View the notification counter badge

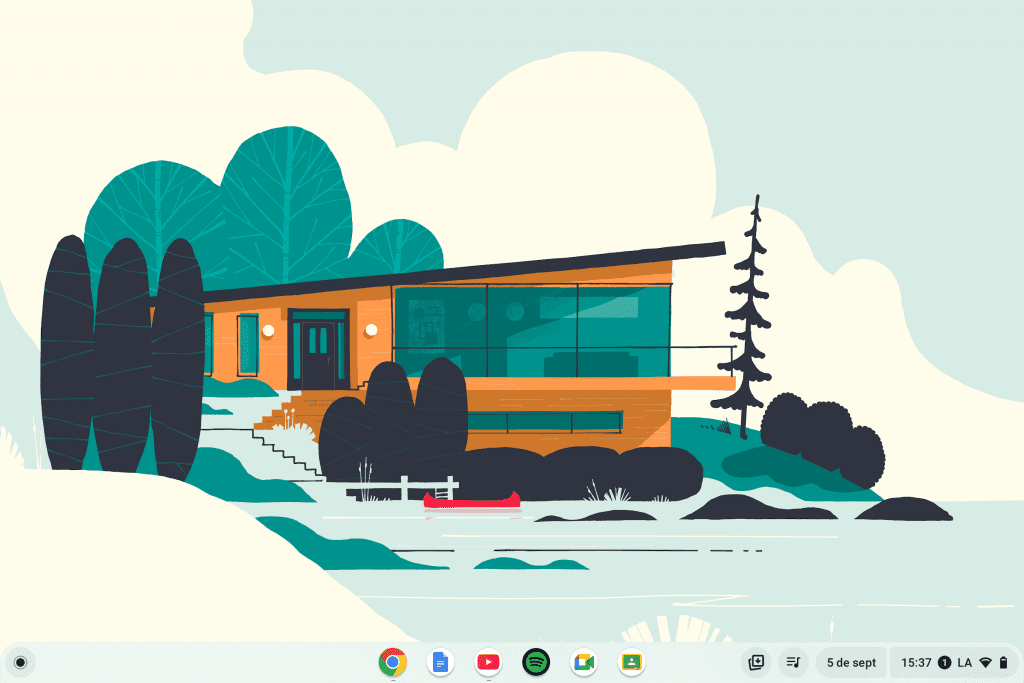pyautogui.click(x=945, y=662)
